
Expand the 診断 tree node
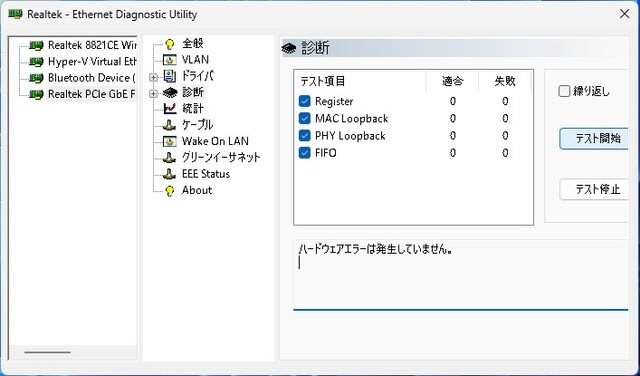153,93
